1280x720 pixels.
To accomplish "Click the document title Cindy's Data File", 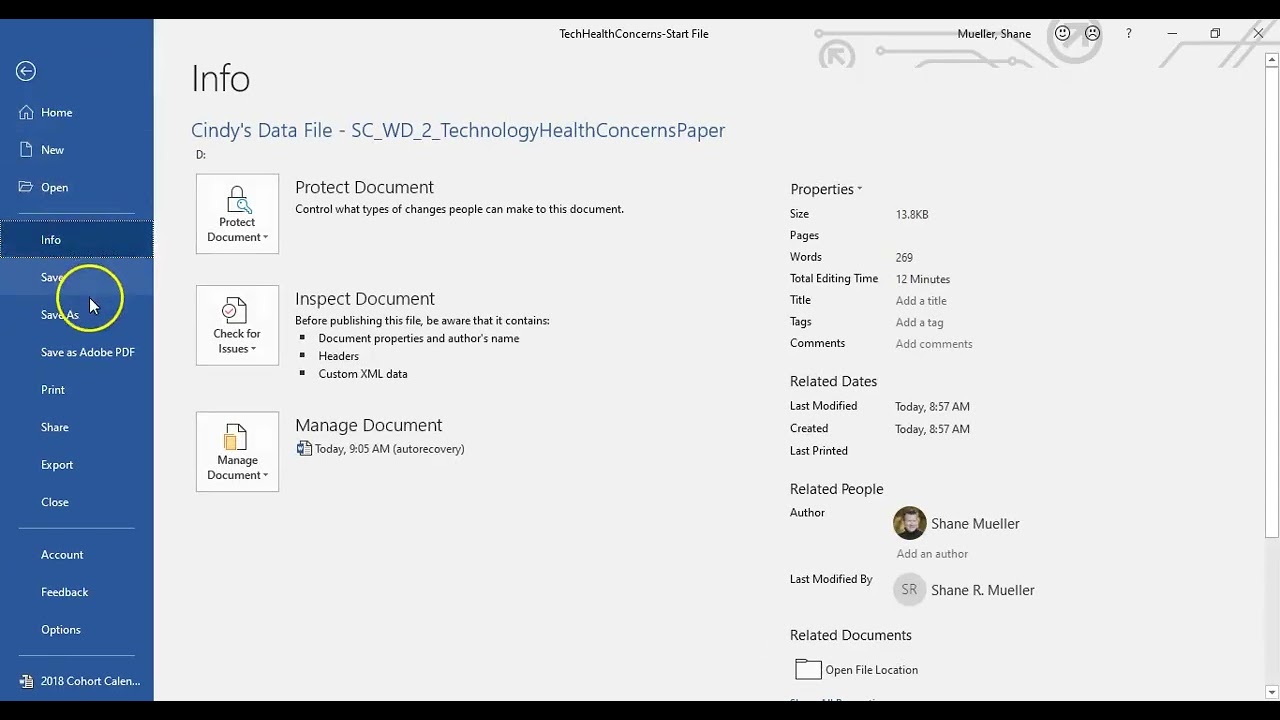I will (x=458, y=130).
